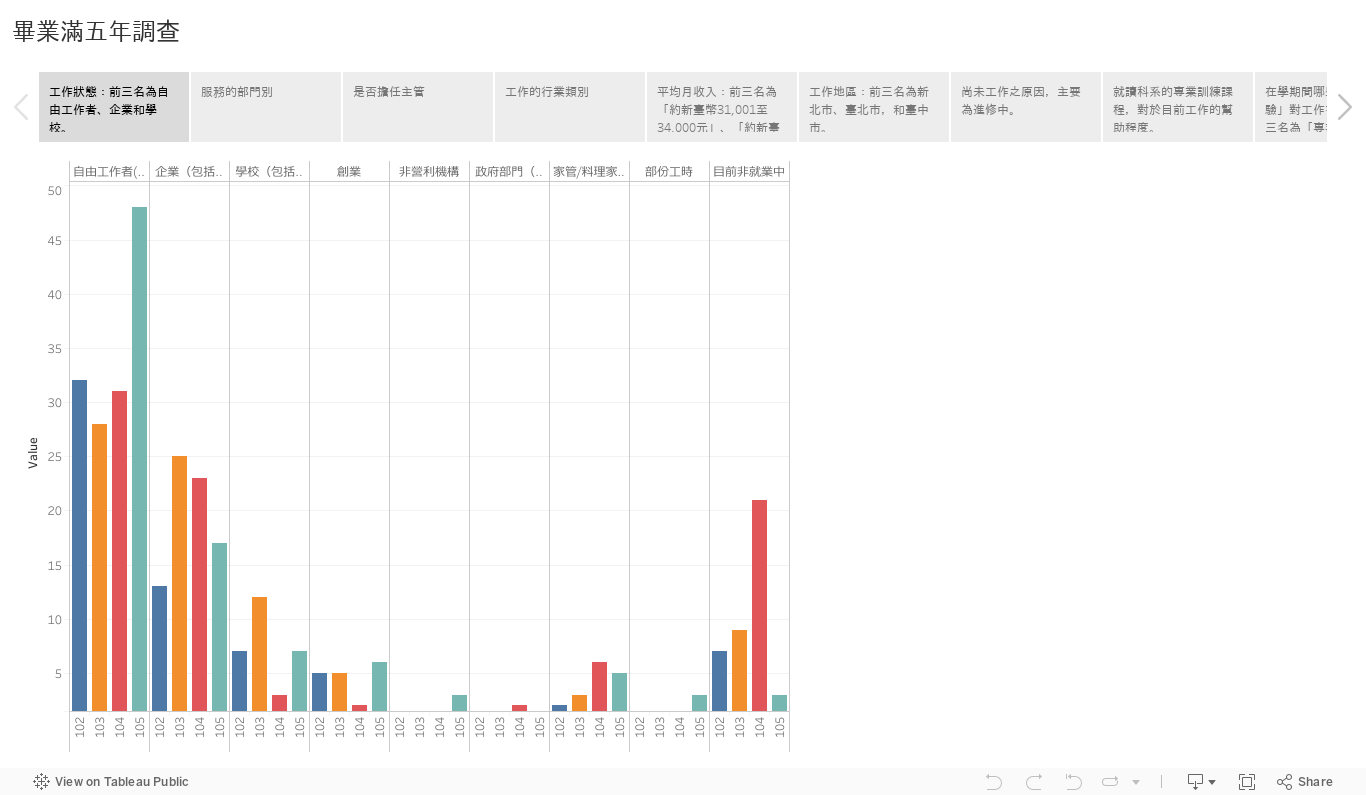The width and height of the screenshot is (1366, 795).
Task: Click the orange 103 bar under 目前非就業中
Action: pyautogui.click(x=739, y=670)
